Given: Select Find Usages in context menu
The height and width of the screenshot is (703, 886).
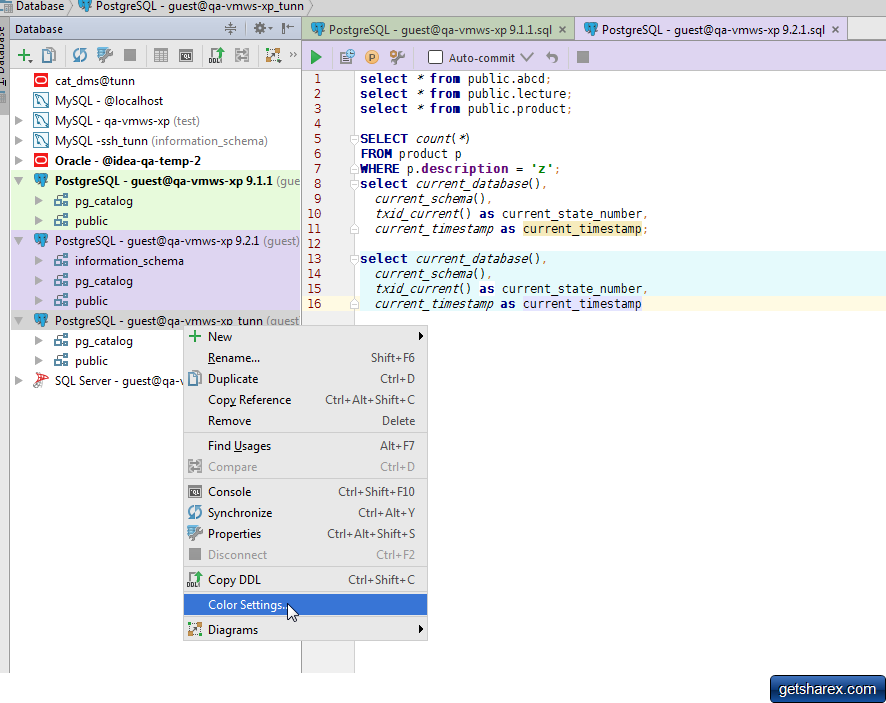Looking at the screenshot, I should pos(305,446).
